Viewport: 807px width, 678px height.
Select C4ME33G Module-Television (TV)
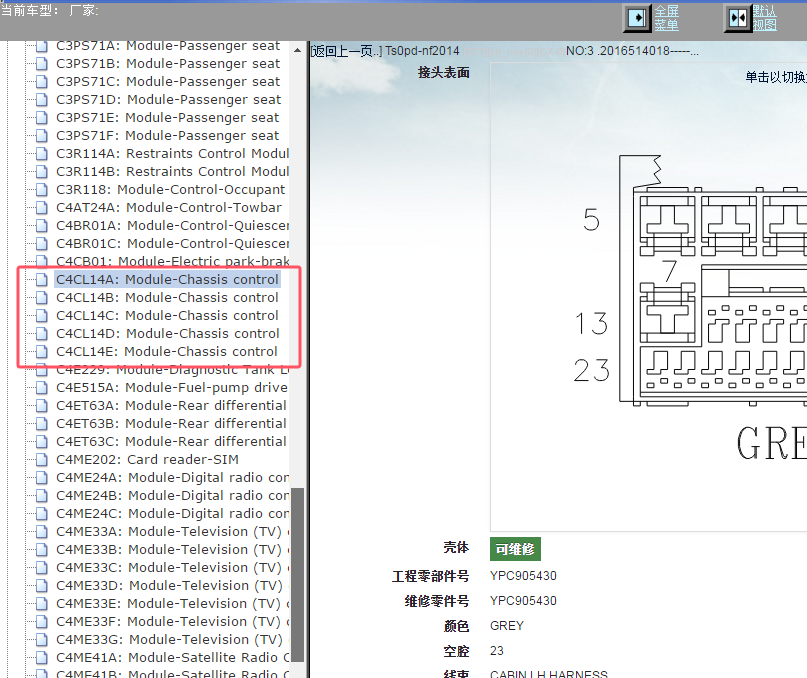tap(172, 640)
